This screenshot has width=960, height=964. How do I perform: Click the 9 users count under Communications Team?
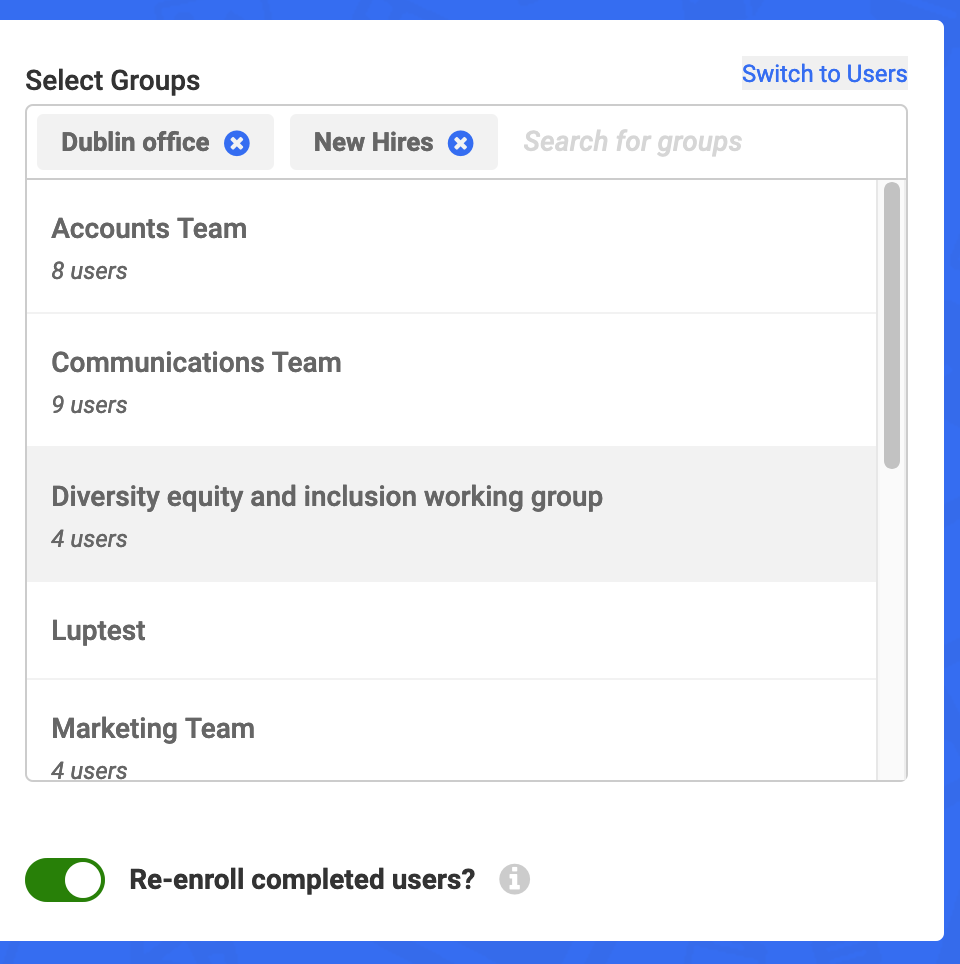(89, 405)
